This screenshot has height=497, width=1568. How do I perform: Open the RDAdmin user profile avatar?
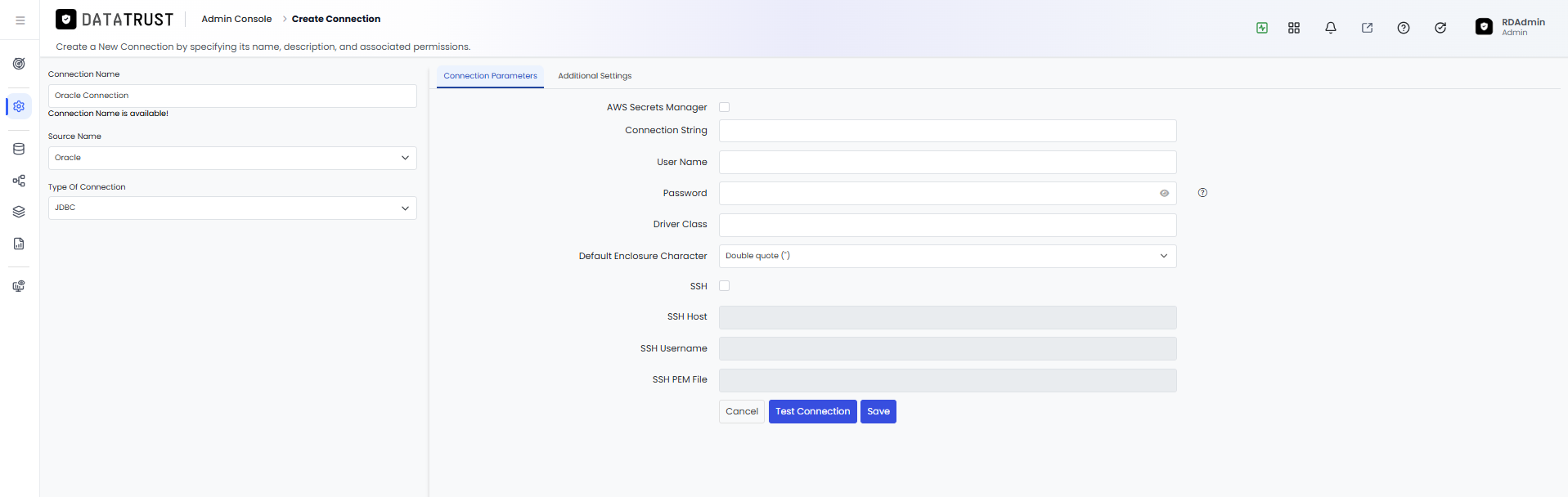(1484, 27)
